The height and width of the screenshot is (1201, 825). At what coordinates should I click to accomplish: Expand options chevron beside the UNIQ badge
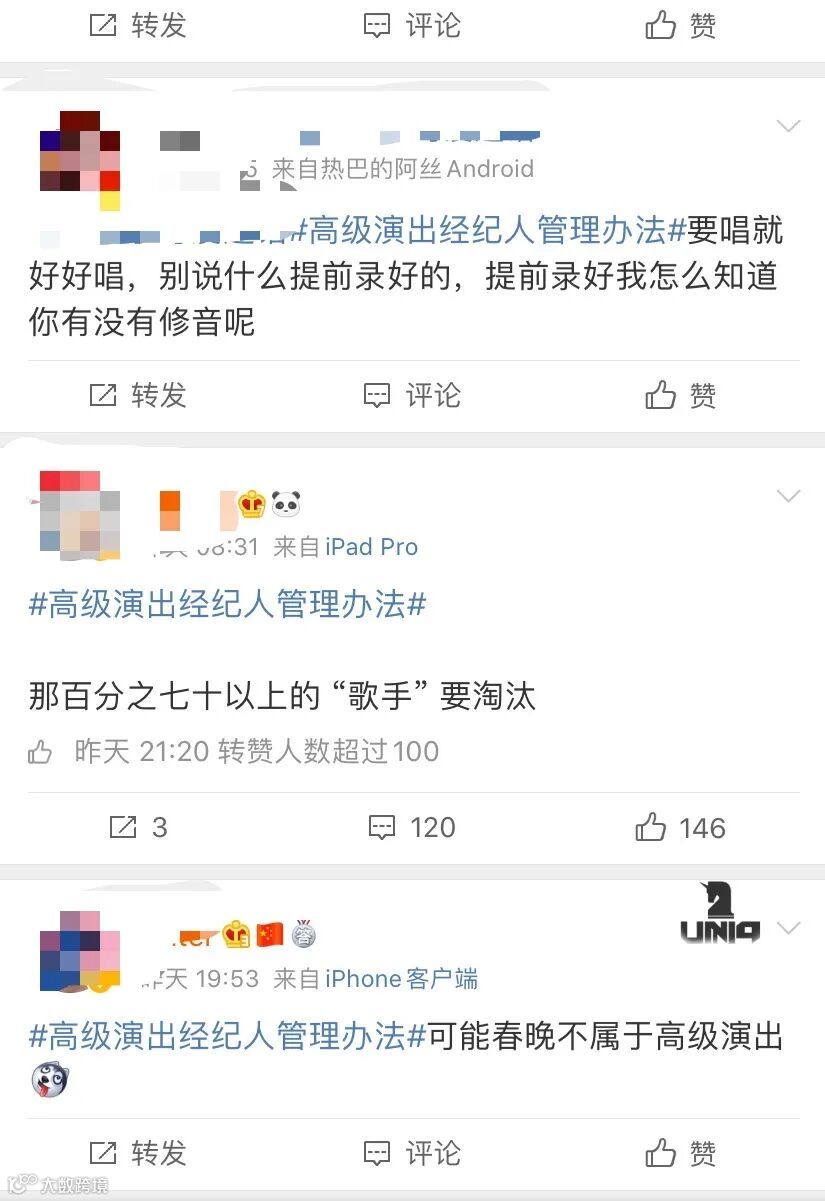789,928
